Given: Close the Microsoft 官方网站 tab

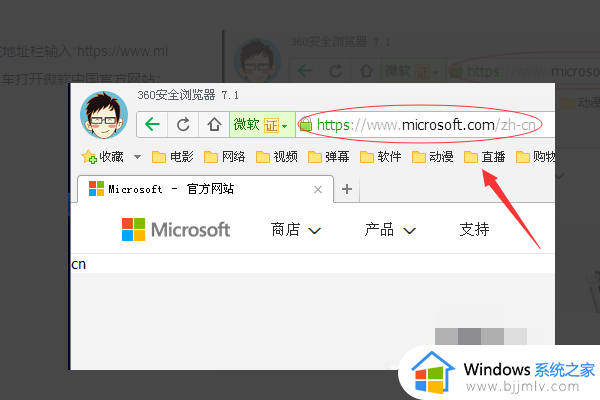Looking at the screenshot, I should pyautogui.click(x=318, y=189).
